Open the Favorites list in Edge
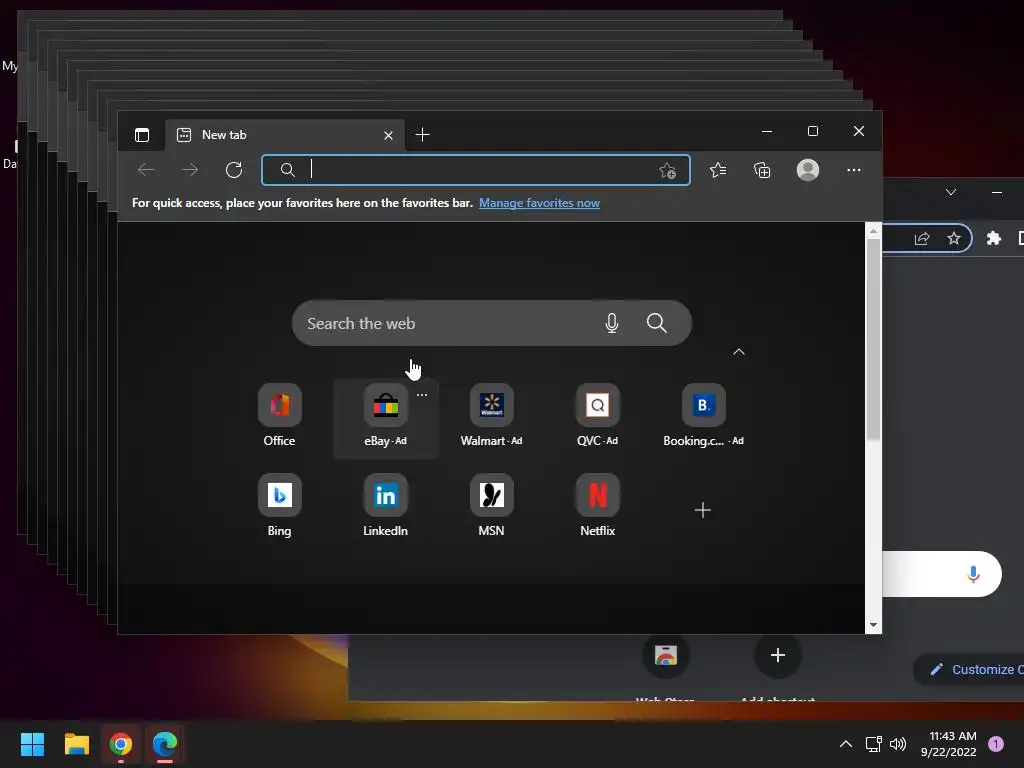Viewport: 1024px width, 768px height. point(718,170)
